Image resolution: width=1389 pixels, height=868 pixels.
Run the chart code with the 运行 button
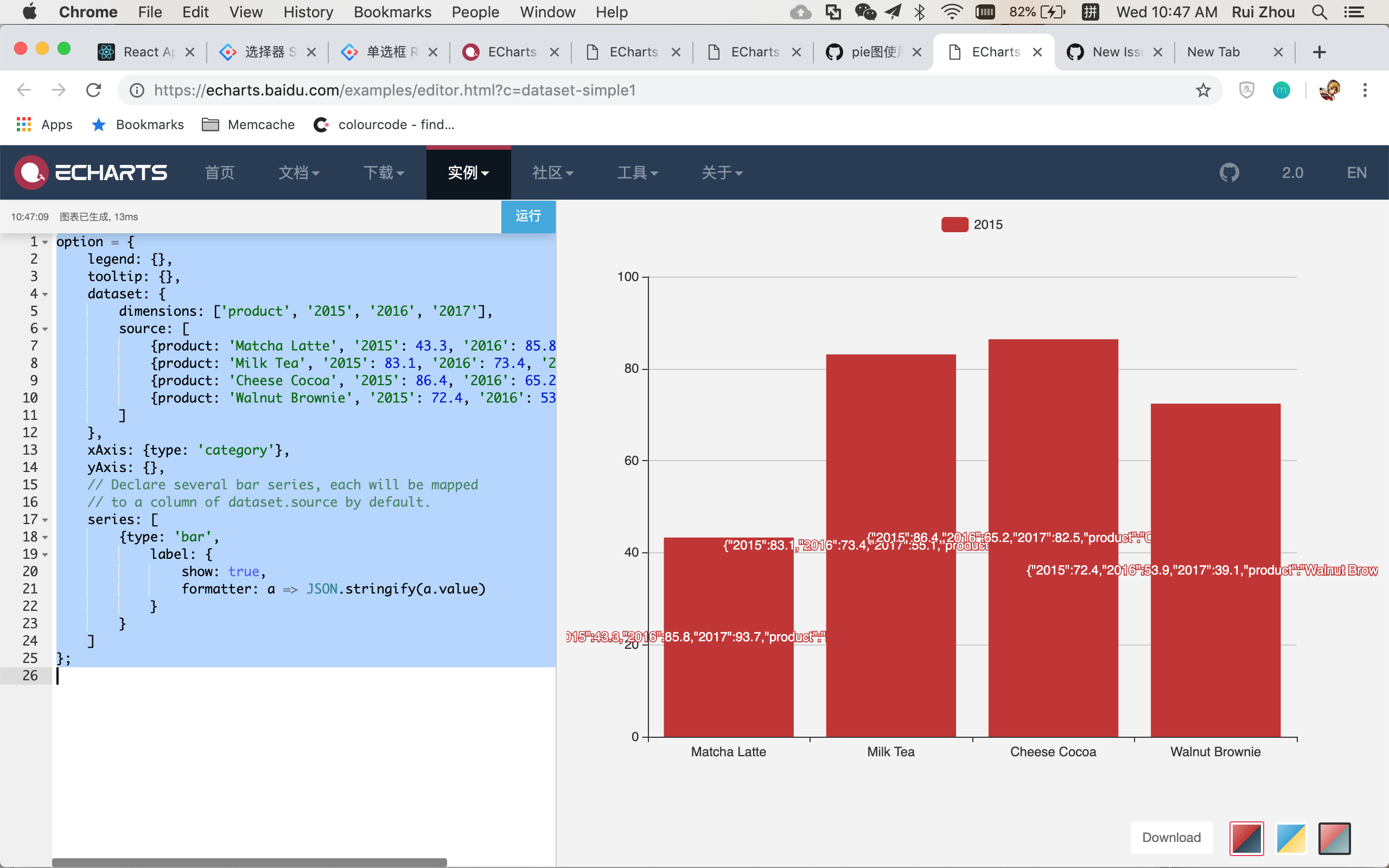(x=527, y=216)
